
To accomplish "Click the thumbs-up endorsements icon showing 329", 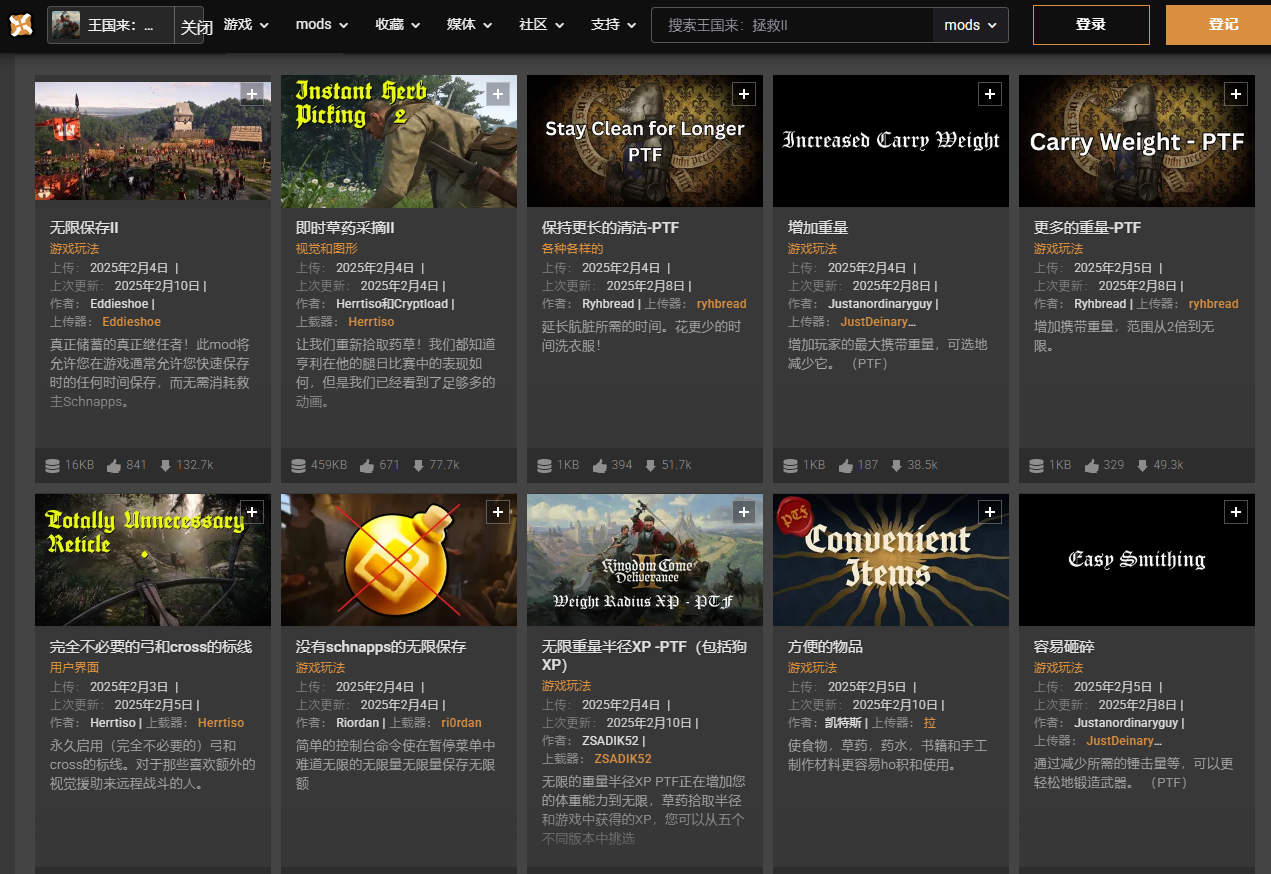I will (1092, 465).
